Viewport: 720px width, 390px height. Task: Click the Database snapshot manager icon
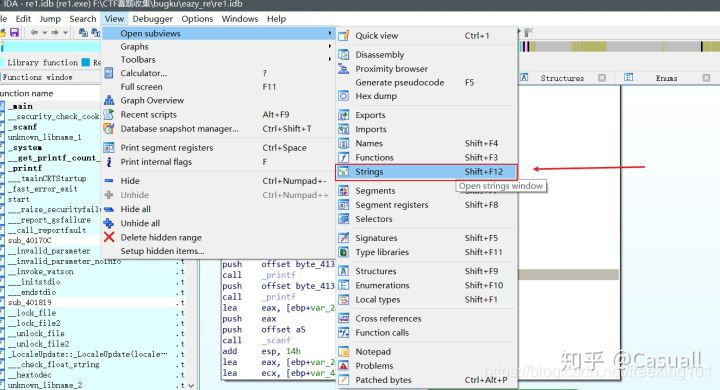coord(109,129)
